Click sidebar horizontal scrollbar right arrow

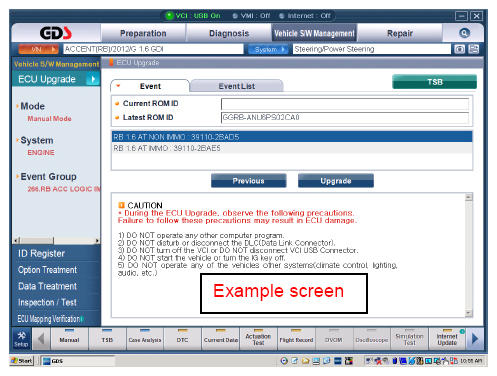coord(97,240)
